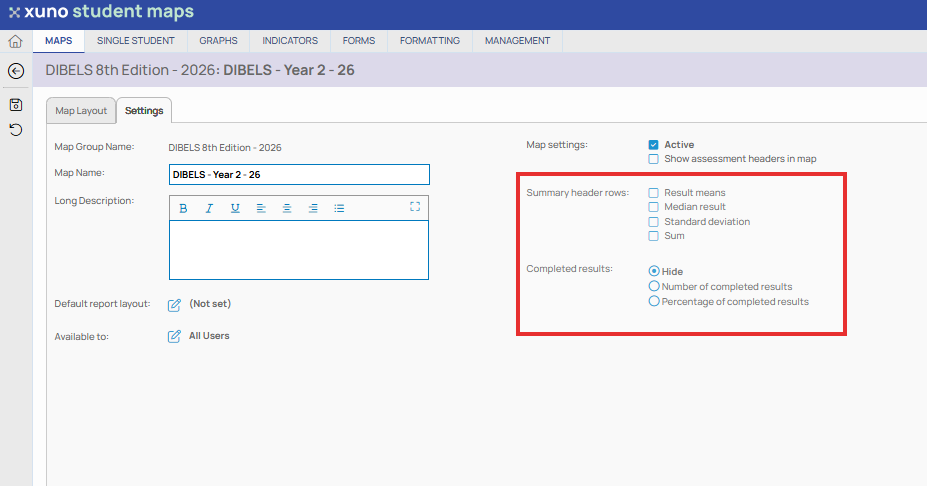
Task: Click the DIBELS 8th Edition - 2026 group name
Action: coord(225,148)
